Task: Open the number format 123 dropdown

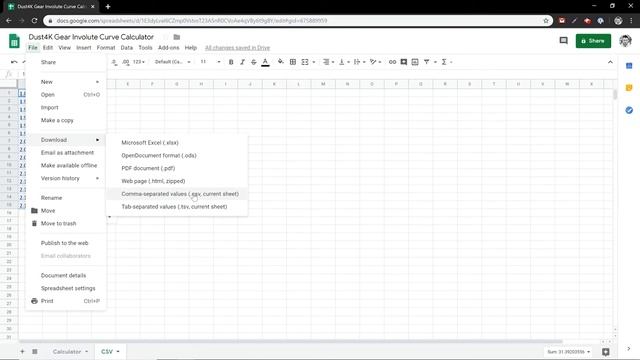Action: coord(139,62)
